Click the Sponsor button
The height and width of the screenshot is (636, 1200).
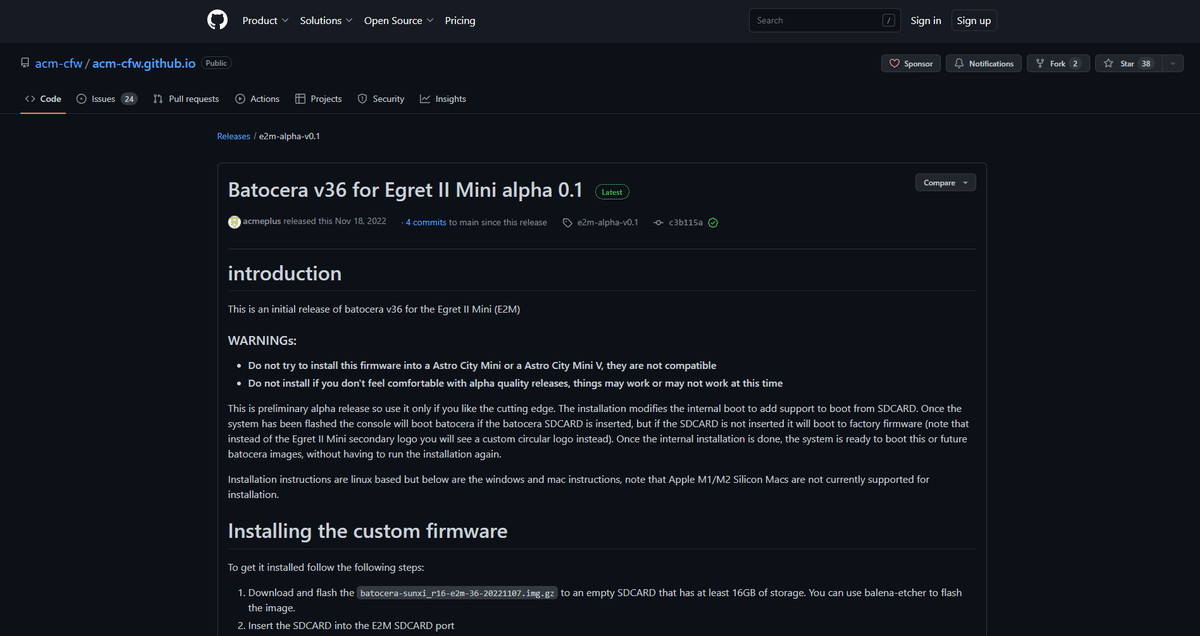(x=911, y=63)
